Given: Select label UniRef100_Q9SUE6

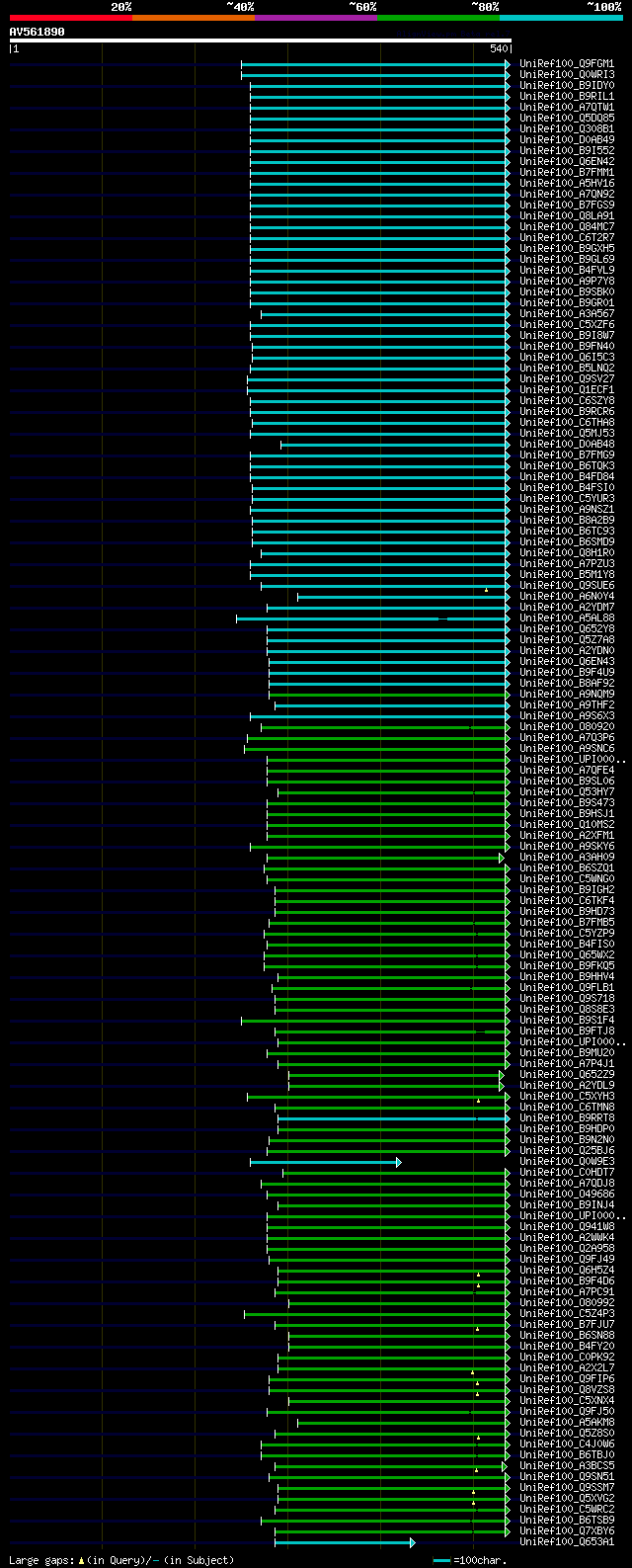Looking at the screenshot, I should tap(567, 586).
